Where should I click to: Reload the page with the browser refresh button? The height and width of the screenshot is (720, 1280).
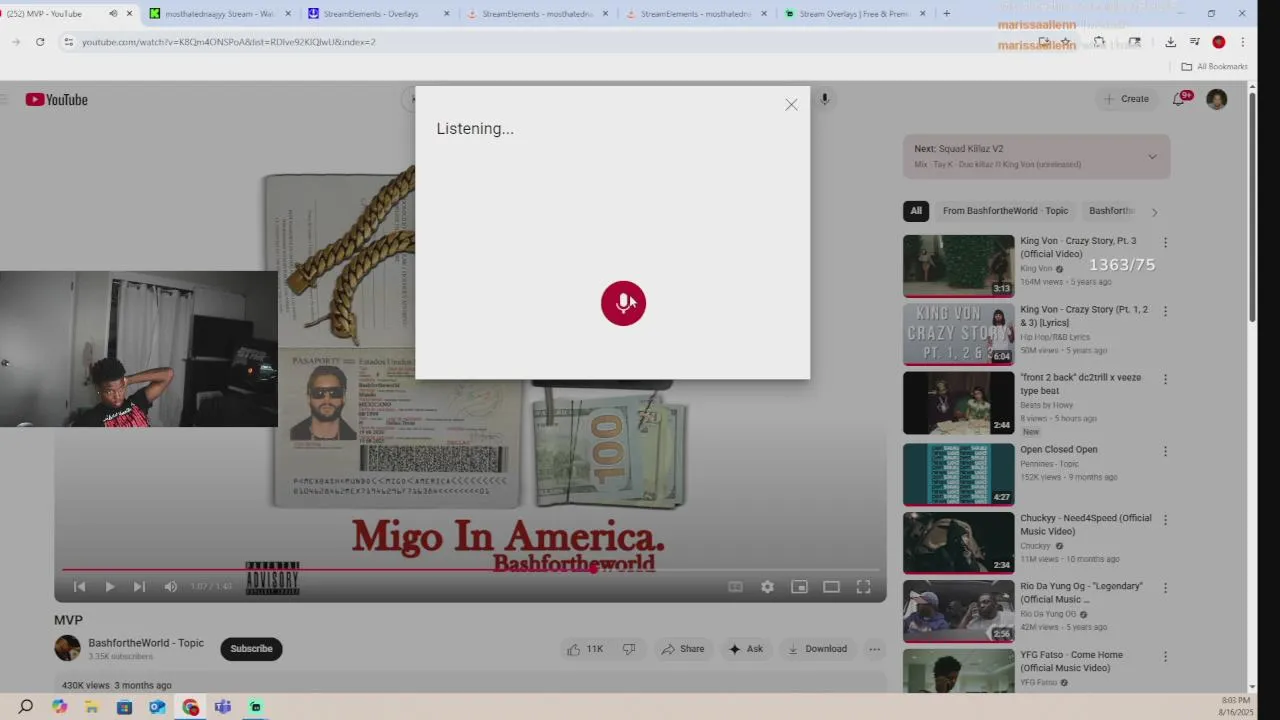click(40, 42)
